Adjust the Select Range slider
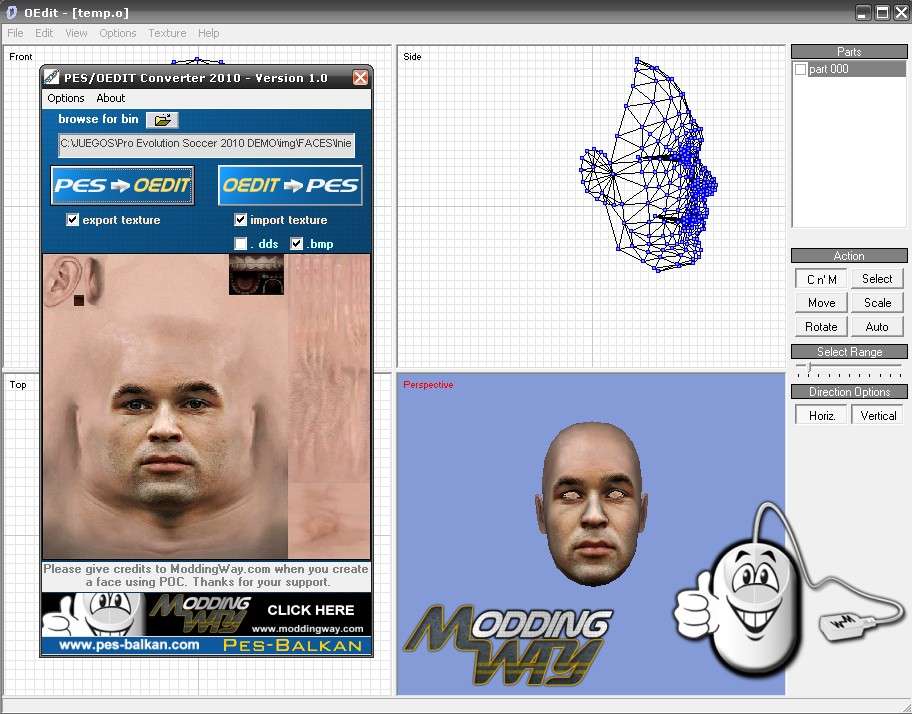 click(809, 369)
